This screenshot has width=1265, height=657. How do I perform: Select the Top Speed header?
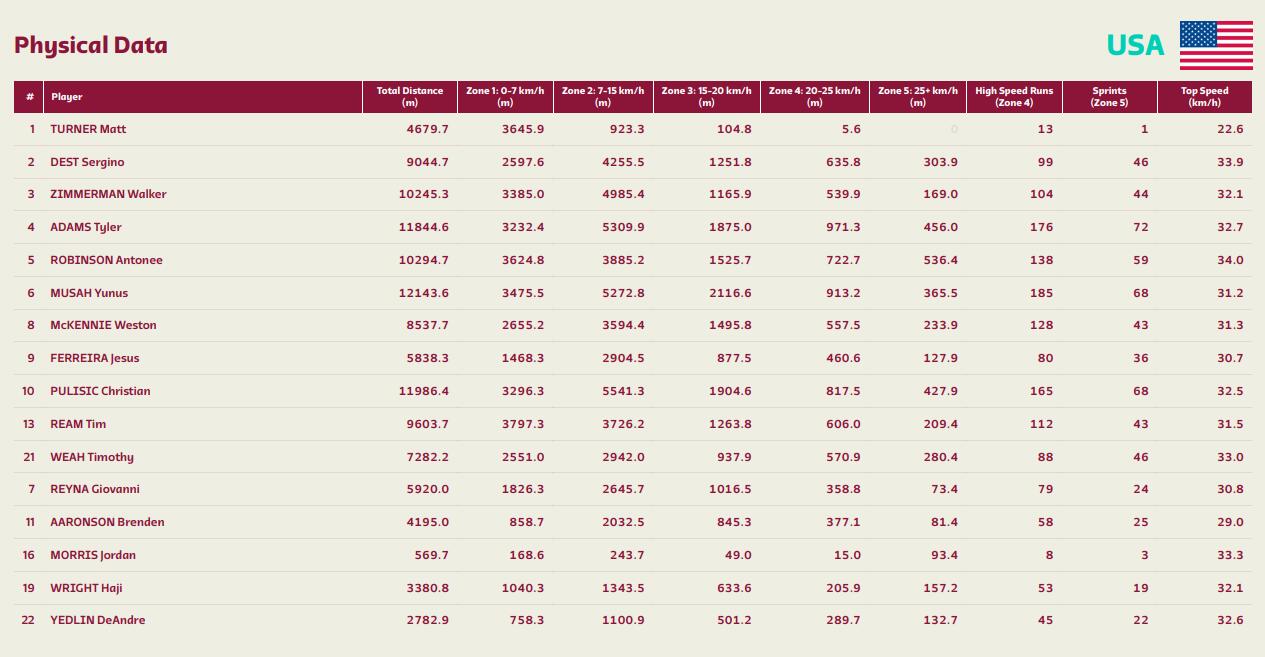1205,97
